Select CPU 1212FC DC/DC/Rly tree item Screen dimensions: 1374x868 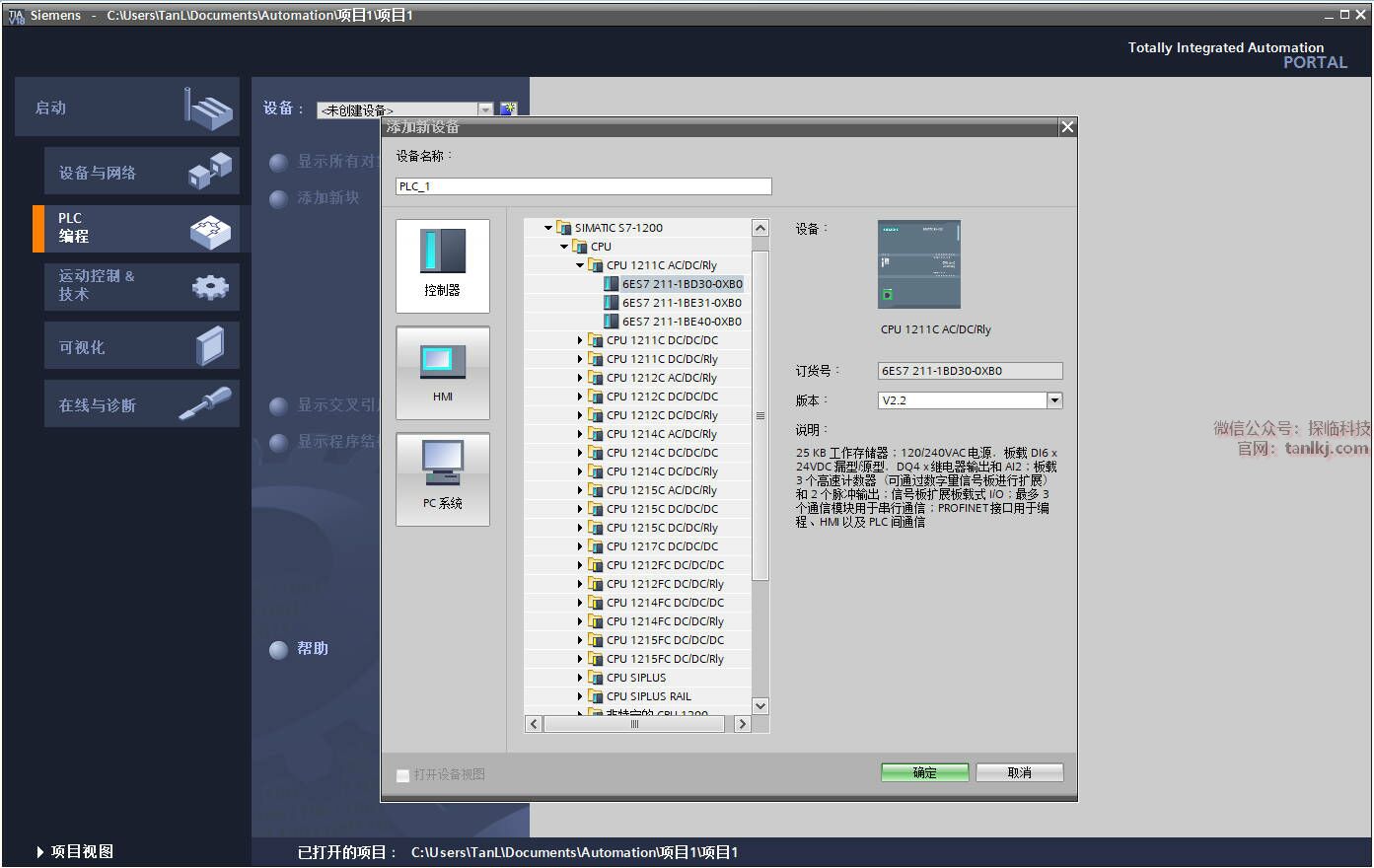(665, 584)
